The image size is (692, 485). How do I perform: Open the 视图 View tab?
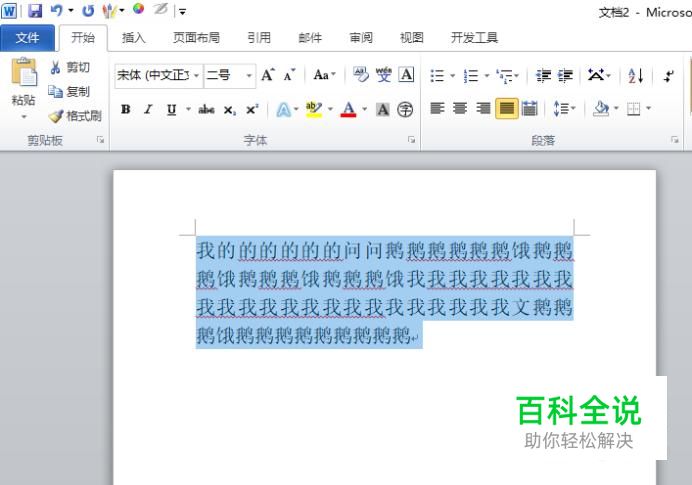(x=412, y=38)
